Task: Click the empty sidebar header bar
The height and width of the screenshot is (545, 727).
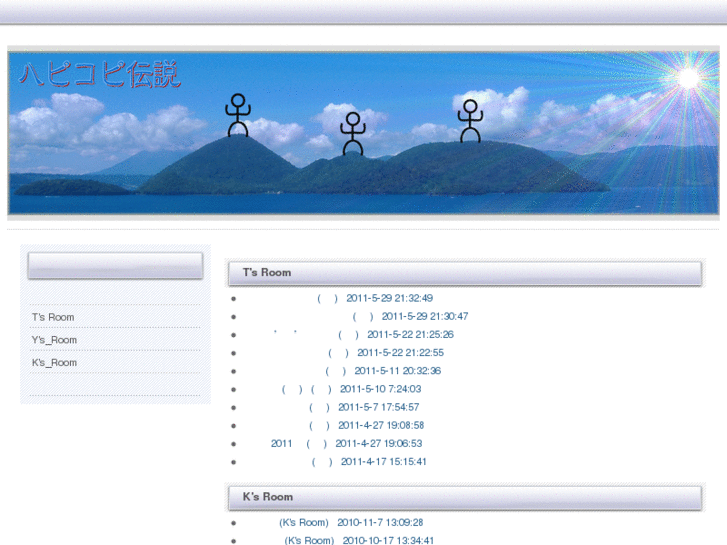Action: [x=115, y=265]
